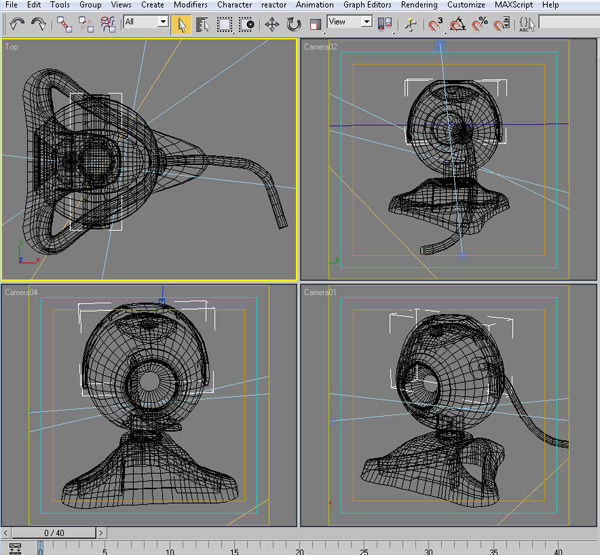Click the Rectangular Selection Region icon
This screenshot has height=555, width=600.
tap(225, 24)
